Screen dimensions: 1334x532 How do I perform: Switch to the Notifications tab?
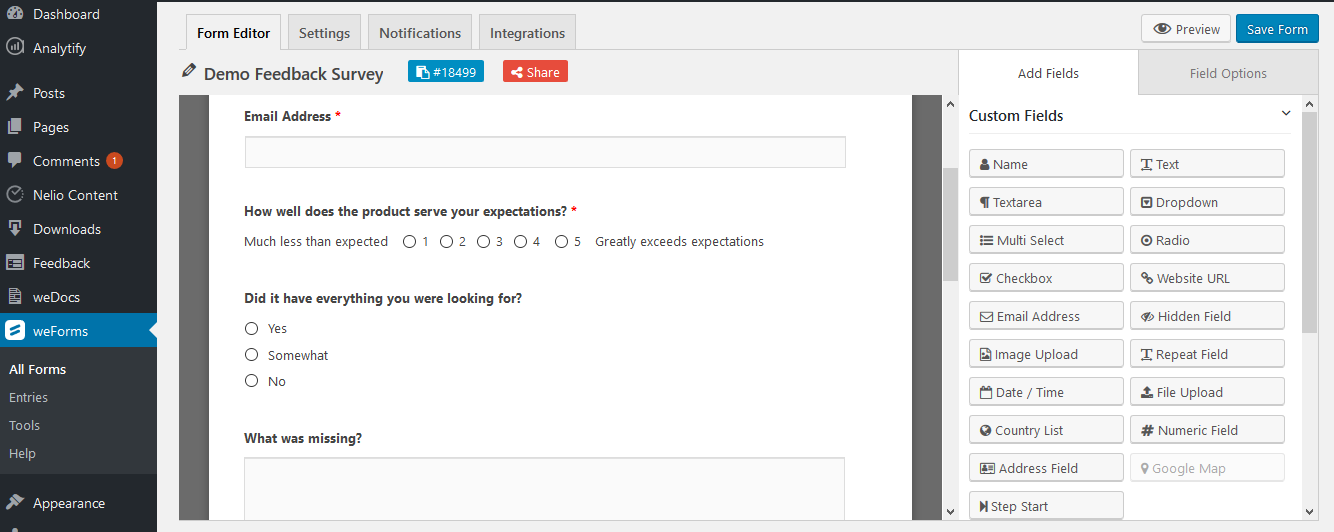pos(420,33)
